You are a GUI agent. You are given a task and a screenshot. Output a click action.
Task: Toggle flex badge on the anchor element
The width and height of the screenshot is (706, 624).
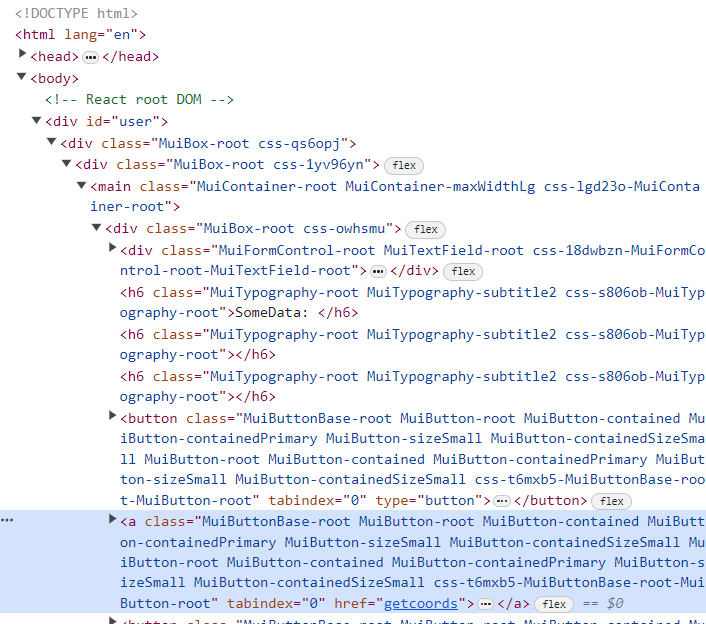[x=554, y=604]
